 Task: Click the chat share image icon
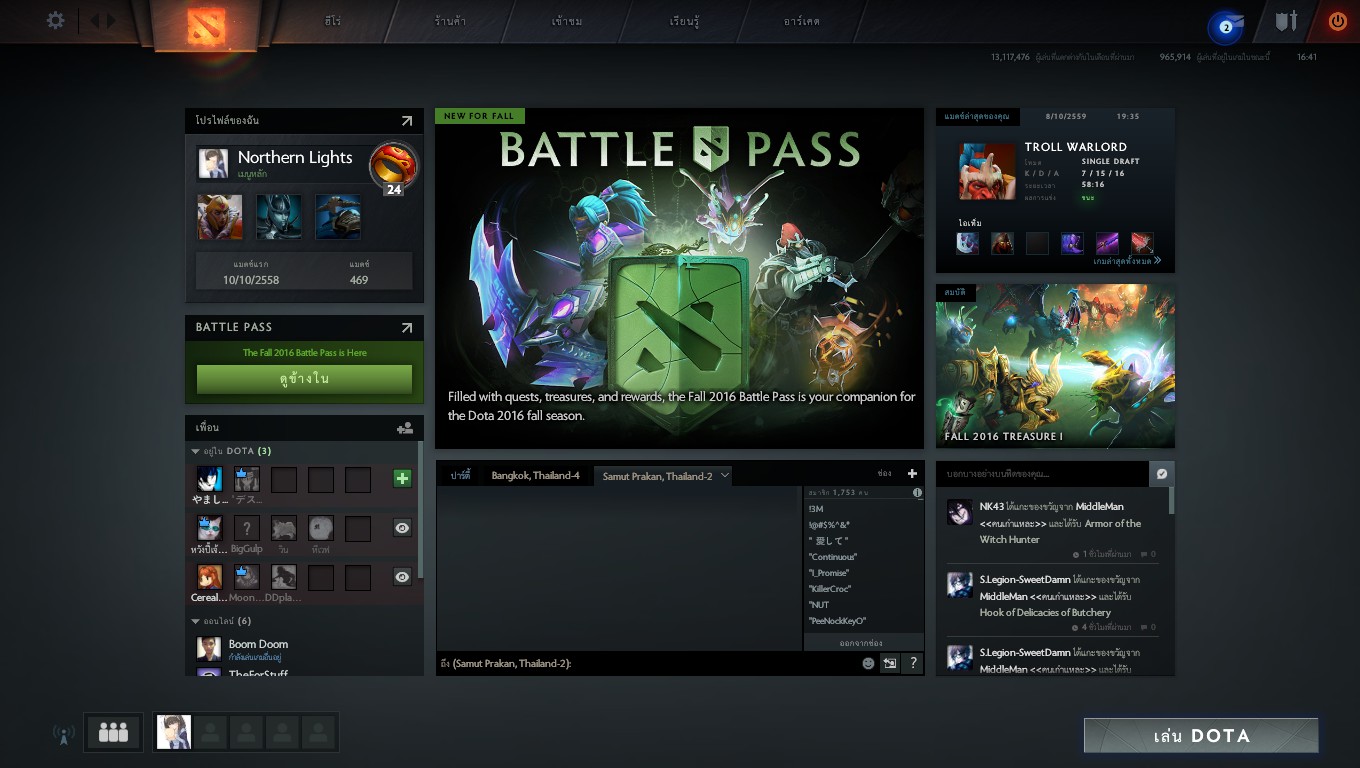tap(889, 663)
